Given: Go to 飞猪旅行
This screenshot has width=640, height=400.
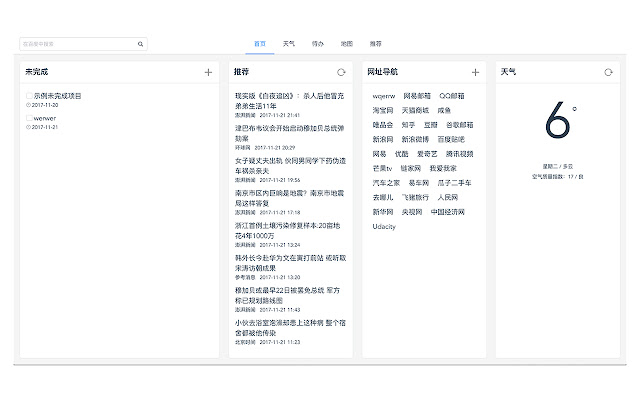Looking at the screenshot, I should (416, 197).
